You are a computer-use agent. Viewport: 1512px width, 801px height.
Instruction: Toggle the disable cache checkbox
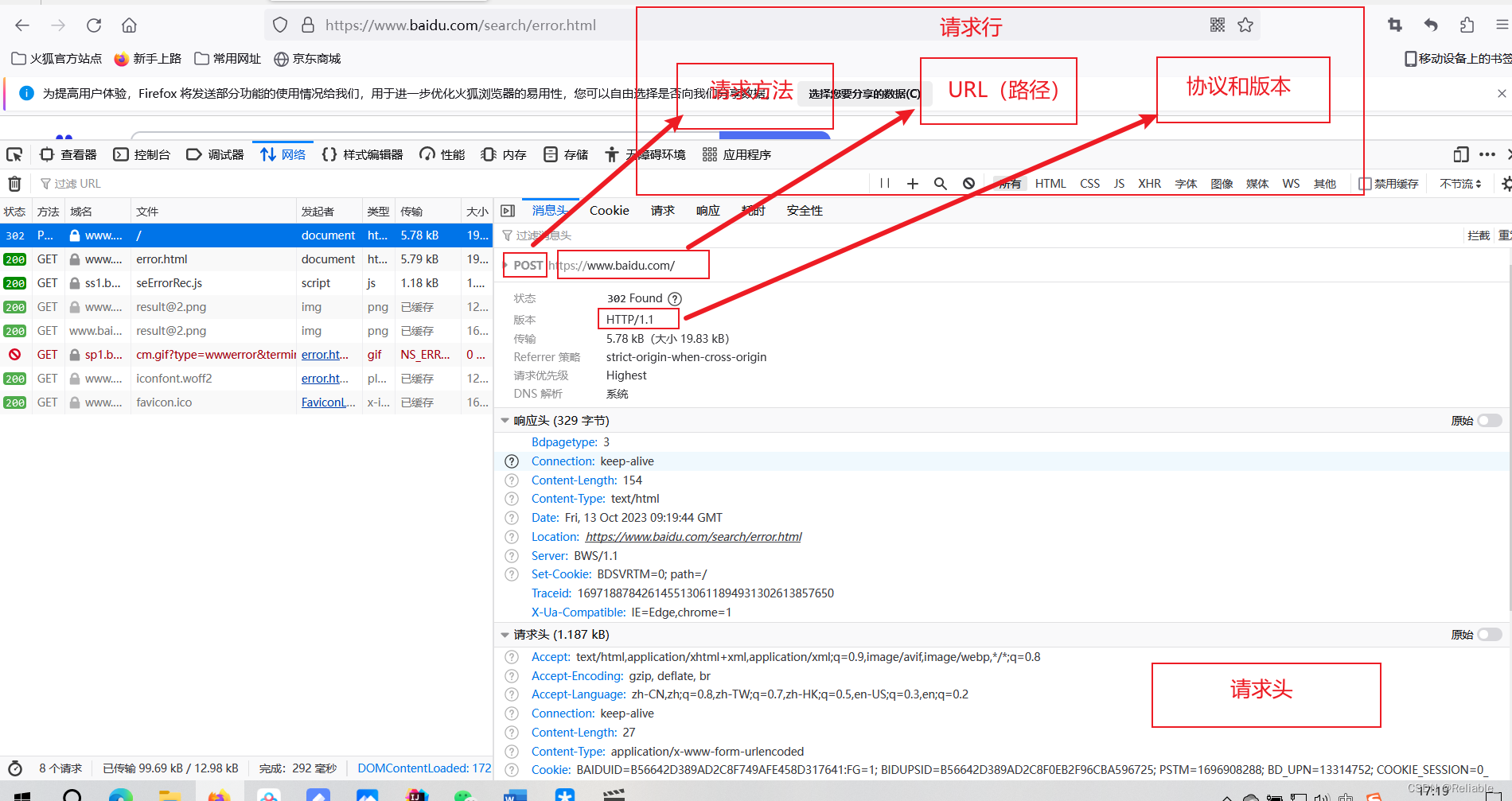1365,184
